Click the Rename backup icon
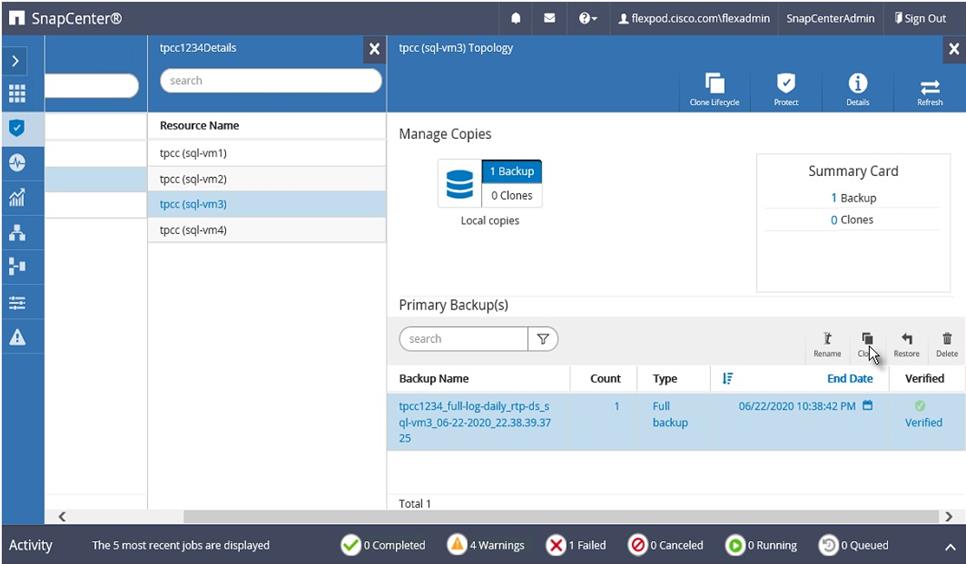 click(827, 345)
